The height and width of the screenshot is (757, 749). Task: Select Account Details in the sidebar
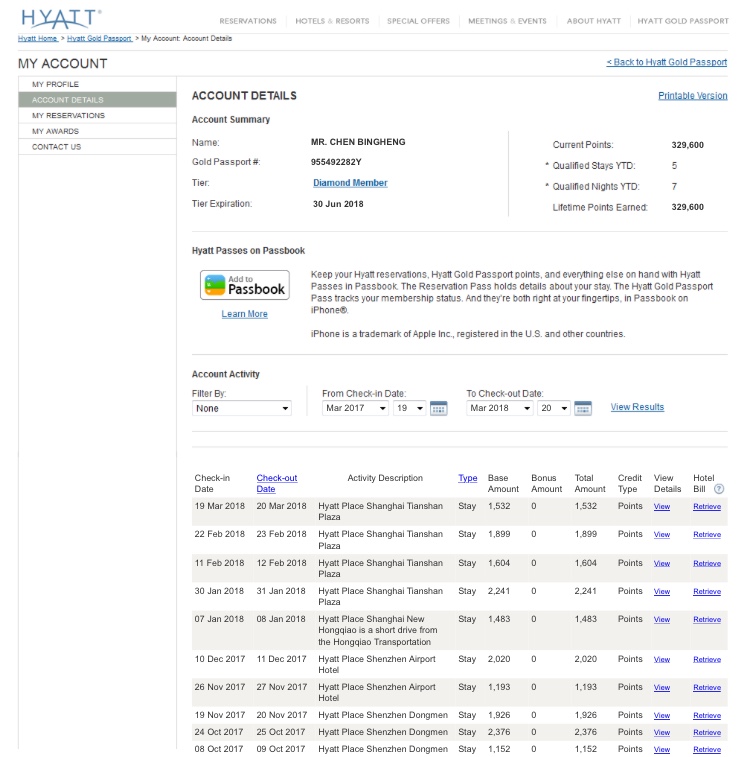pos(97,100)
